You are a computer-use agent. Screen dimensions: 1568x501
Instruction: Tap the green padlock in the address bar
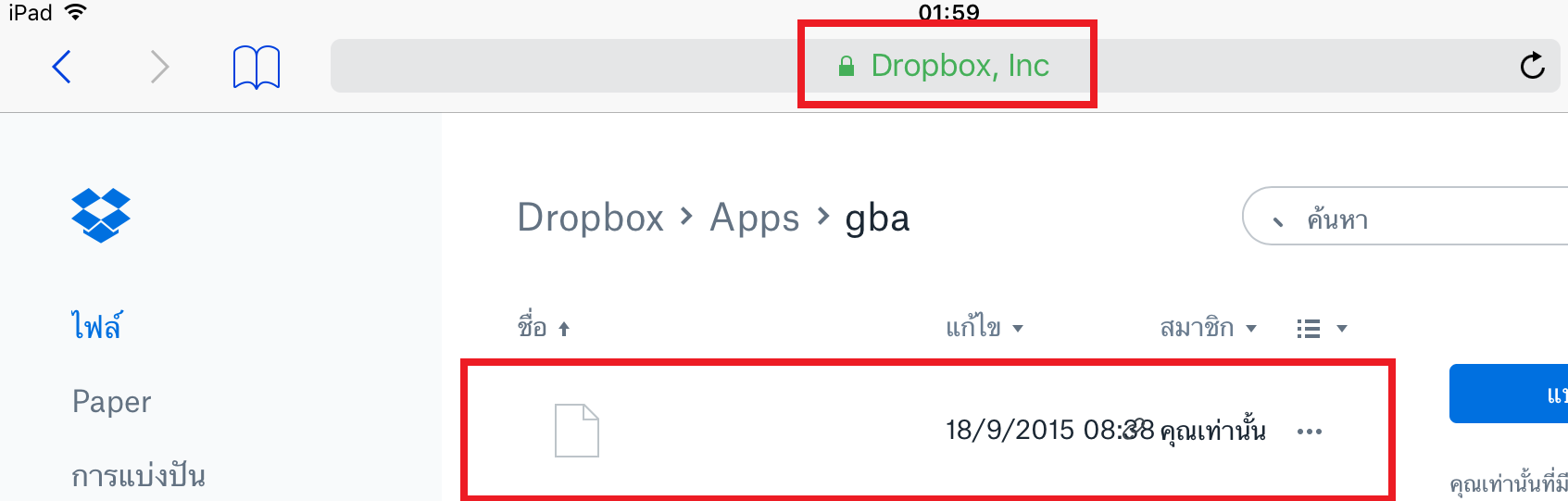(x=846, y=66)
